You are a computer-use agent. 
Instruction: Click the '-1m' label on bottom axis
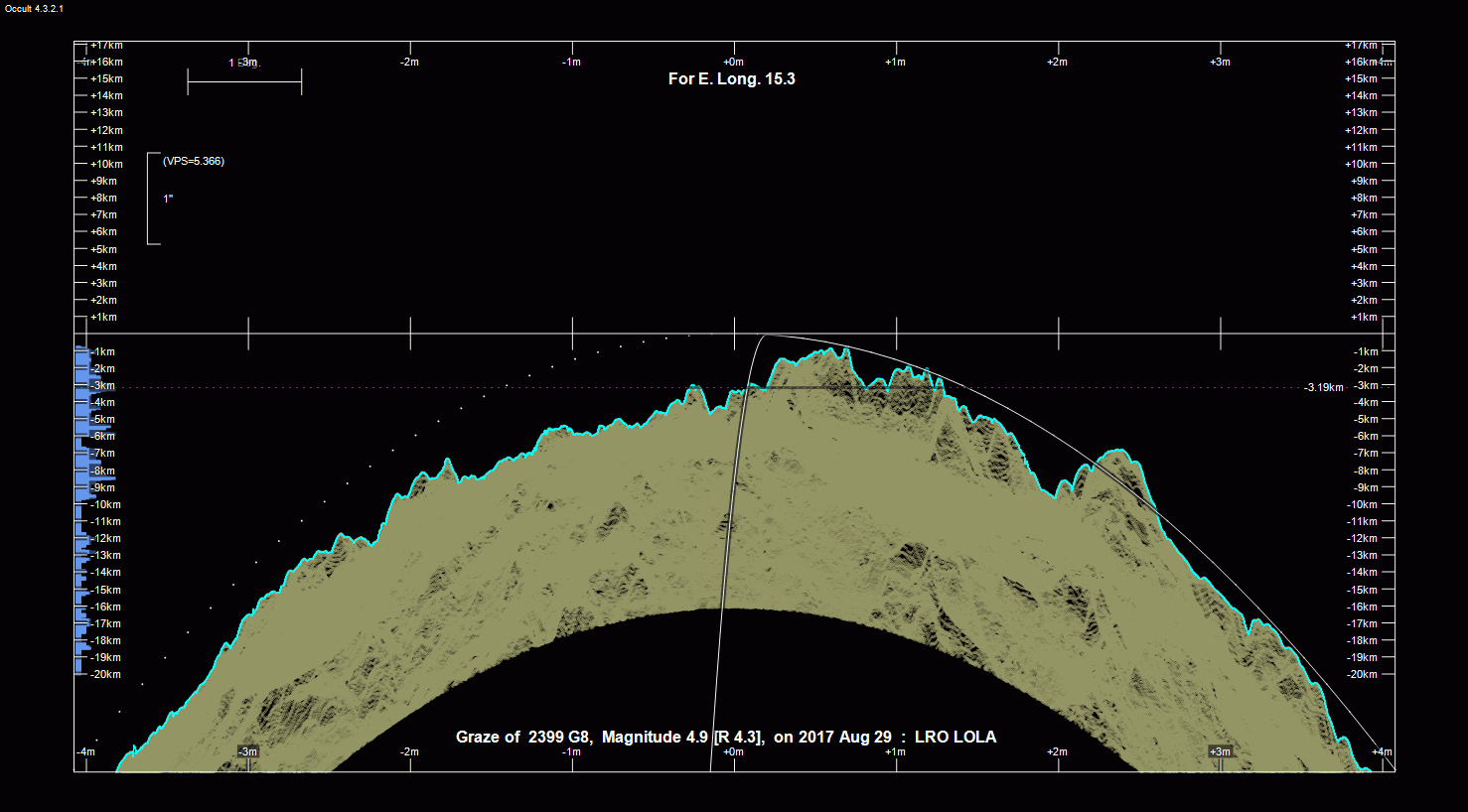point(571,751)
